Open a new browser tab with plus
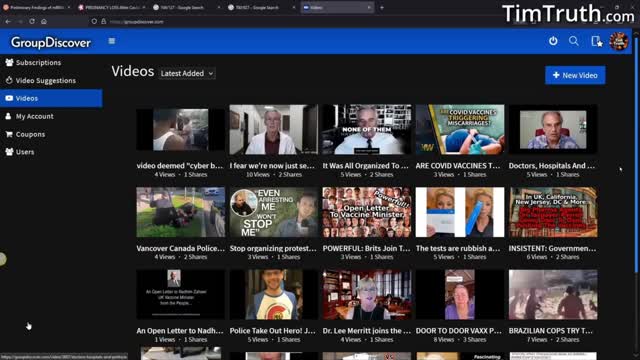640x360 pixels. coord(382,7)
